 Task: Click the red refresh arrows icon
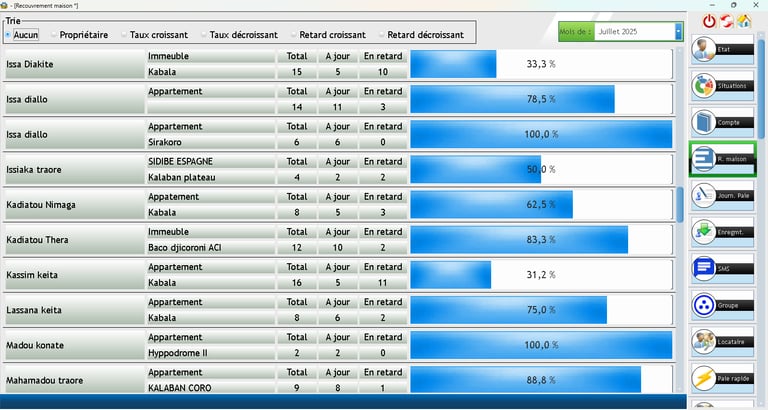click(x=726, y=21)
